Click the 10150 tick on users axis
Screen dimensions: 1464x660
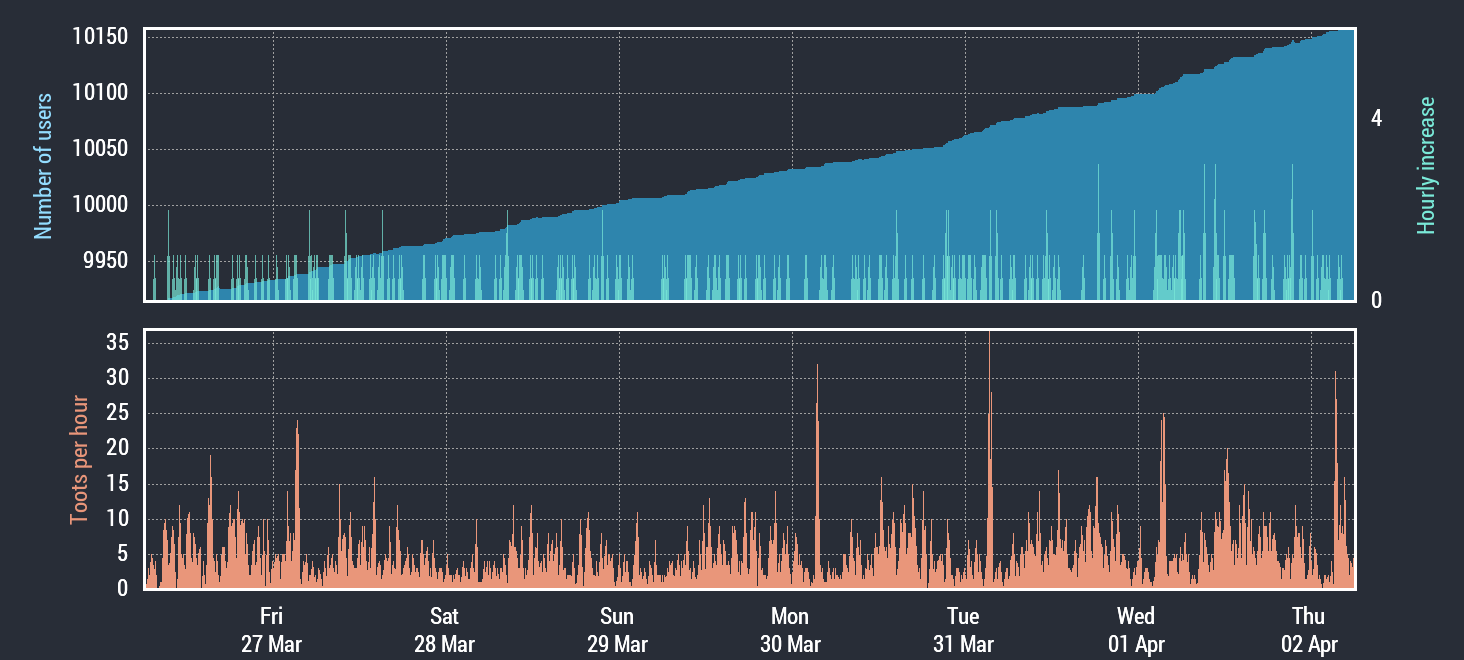click(100, 37)
